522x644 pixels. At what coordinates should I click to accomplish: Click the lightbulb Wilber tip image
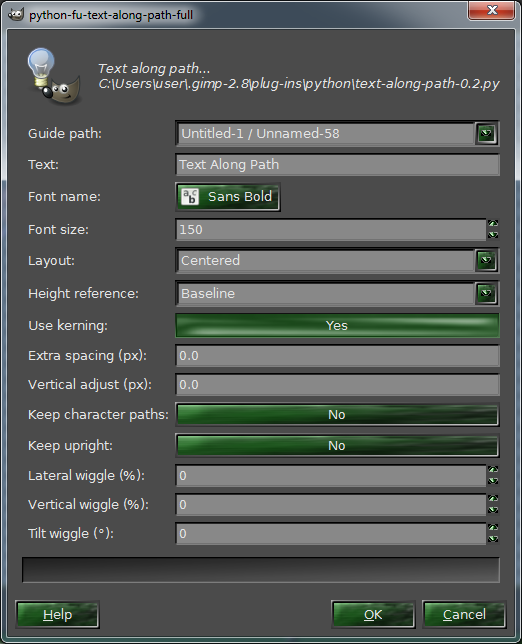(x=54, y=76)
